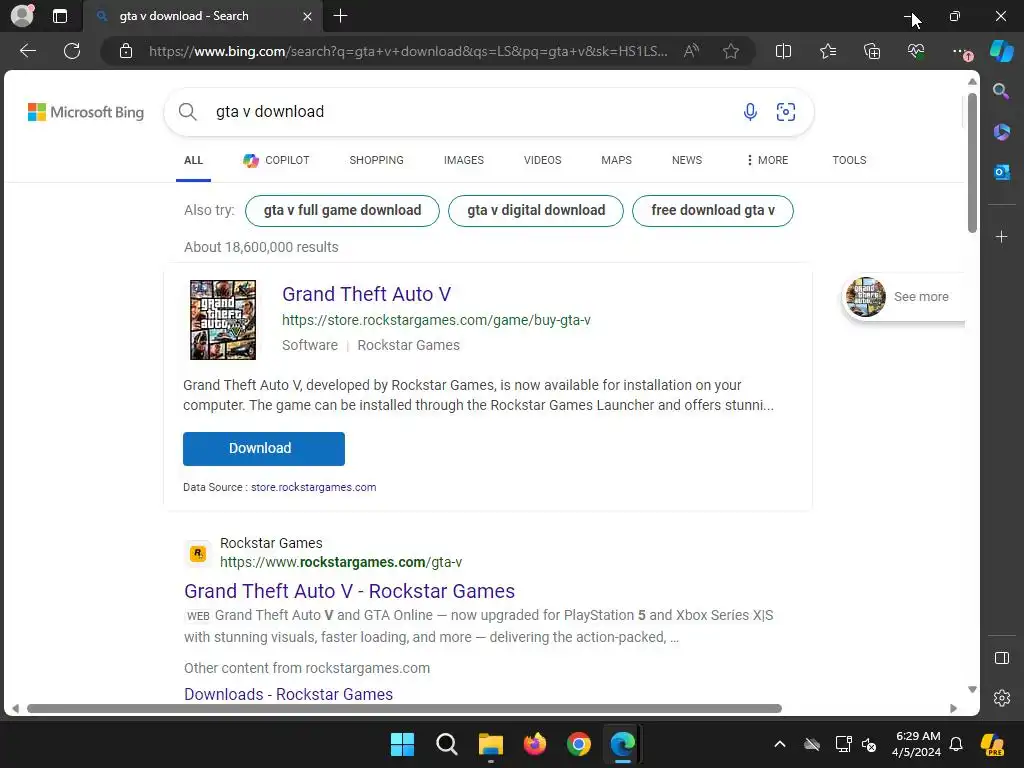The height and width of the screenshot is (768, 1024).
Task: Click Microsoft Bing logo
Action: [x=86, y=112]
